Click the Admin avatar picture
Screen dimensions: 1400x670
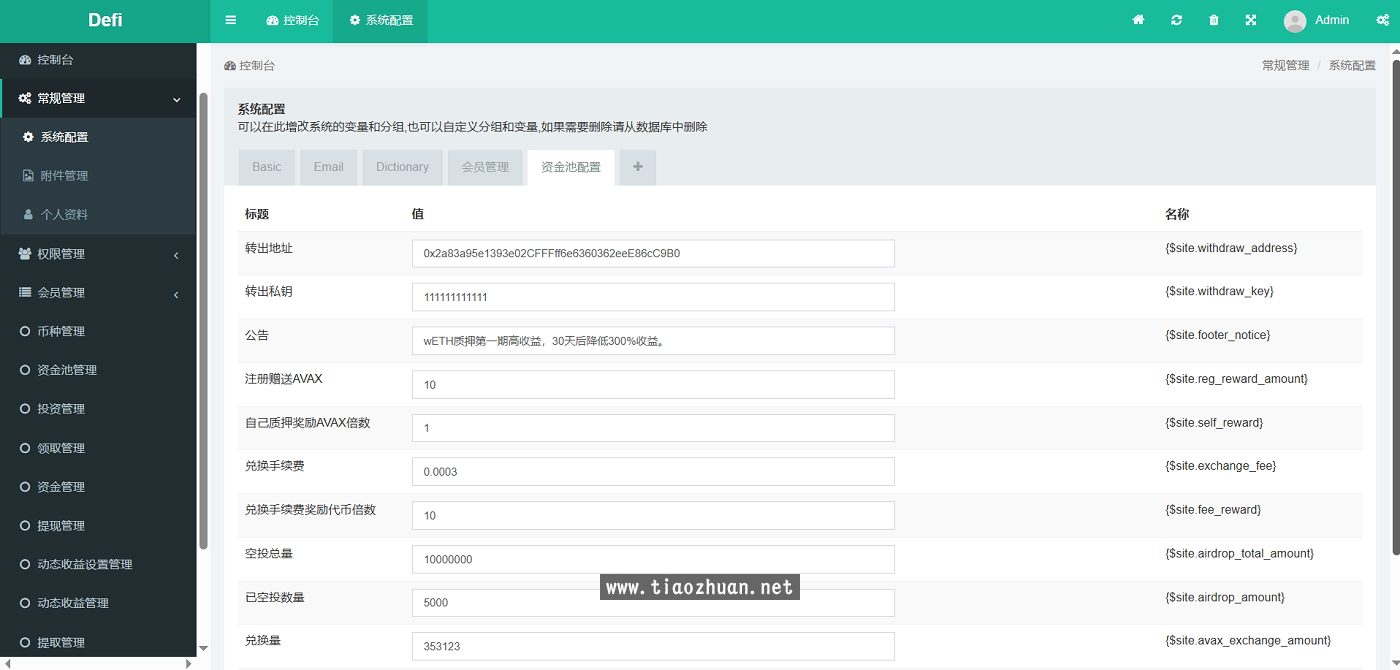point(1295,21)
